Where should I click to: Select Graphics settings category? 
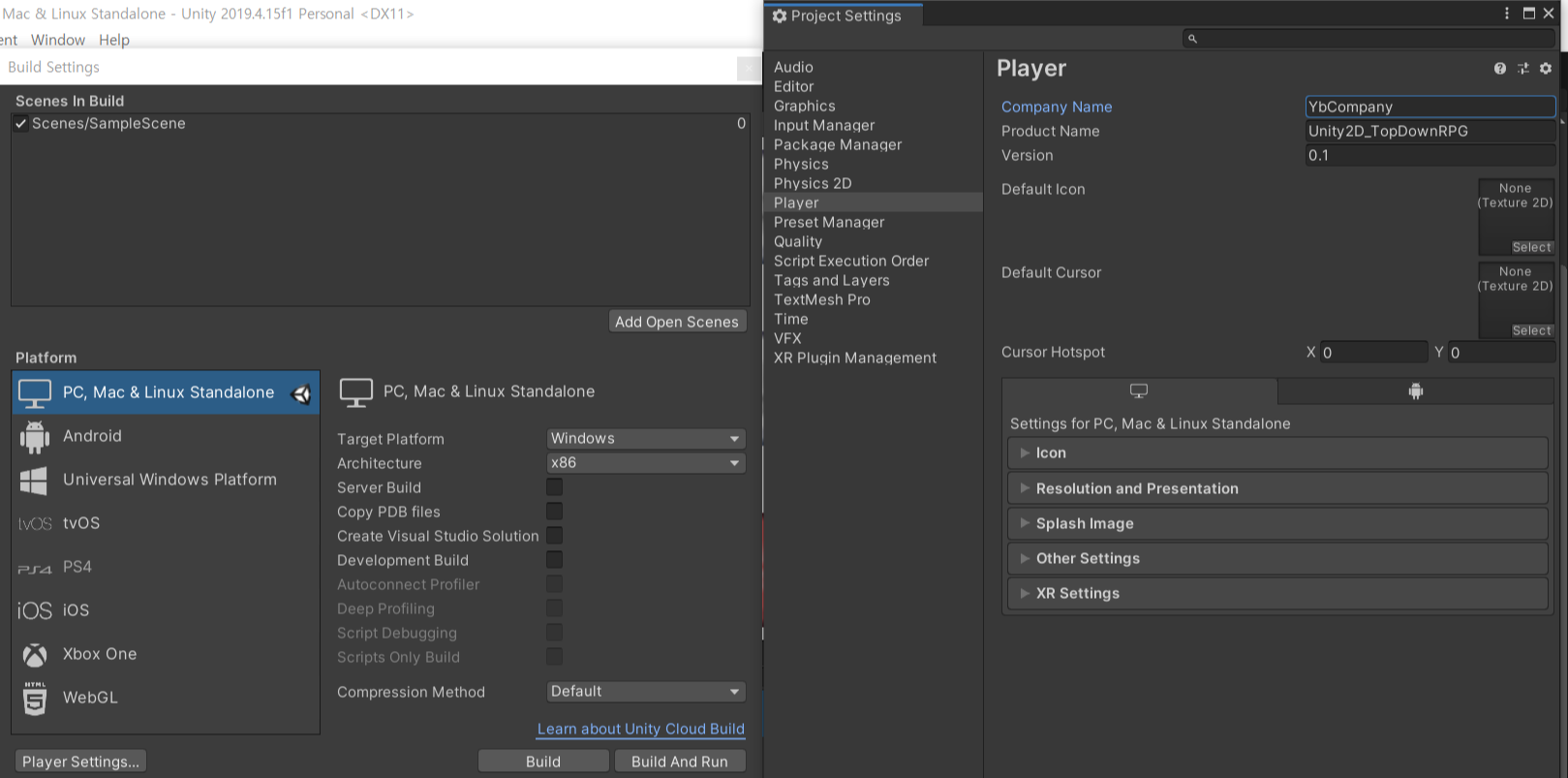click(804, 106)
